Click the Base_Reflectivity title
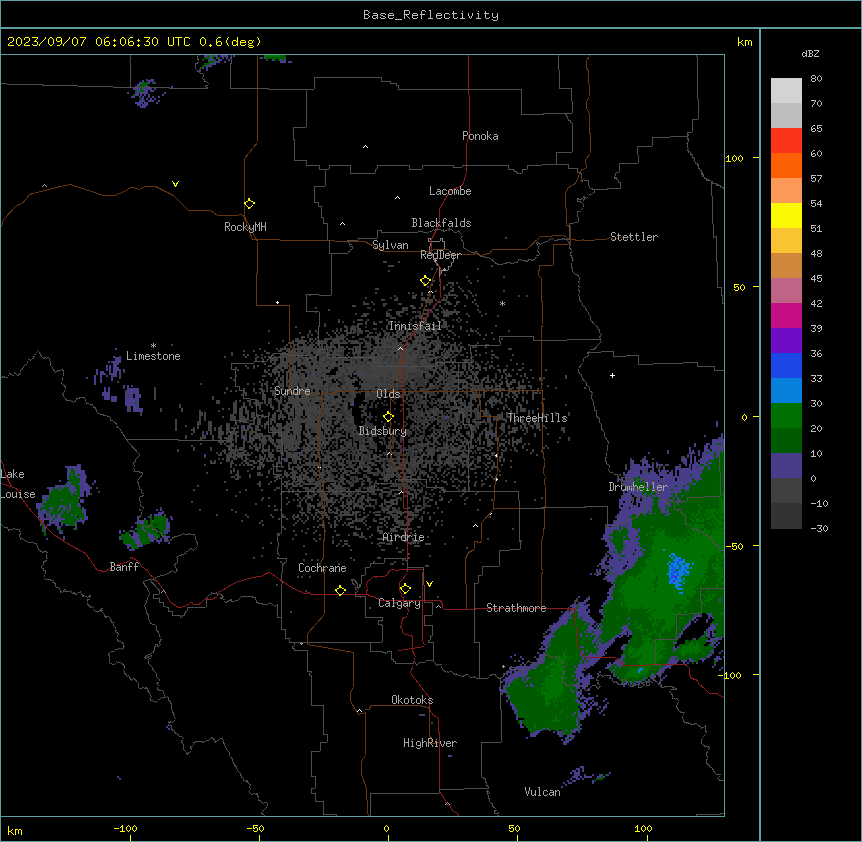 pos(431,15)
